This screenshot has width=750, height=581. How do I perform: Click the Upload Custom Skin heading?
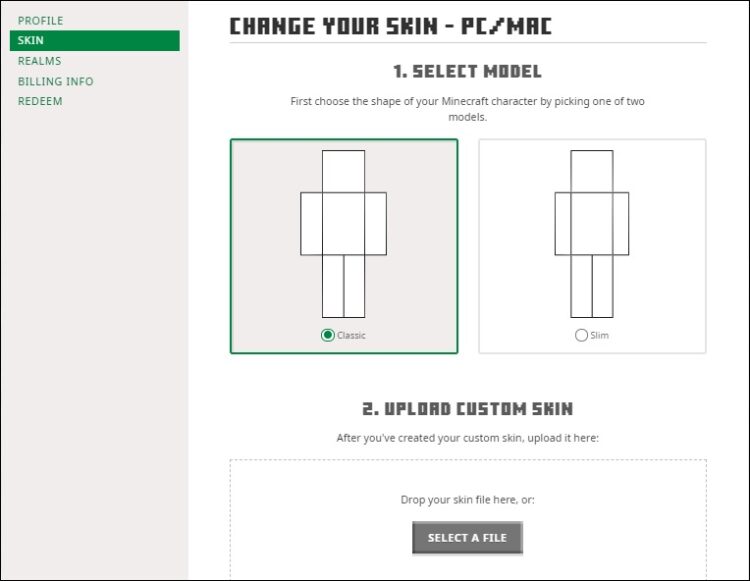click(x=467, y=409)
